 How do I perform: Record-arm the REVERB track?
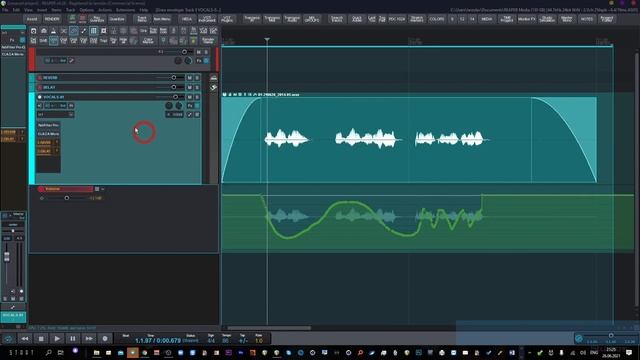[40, 78]
